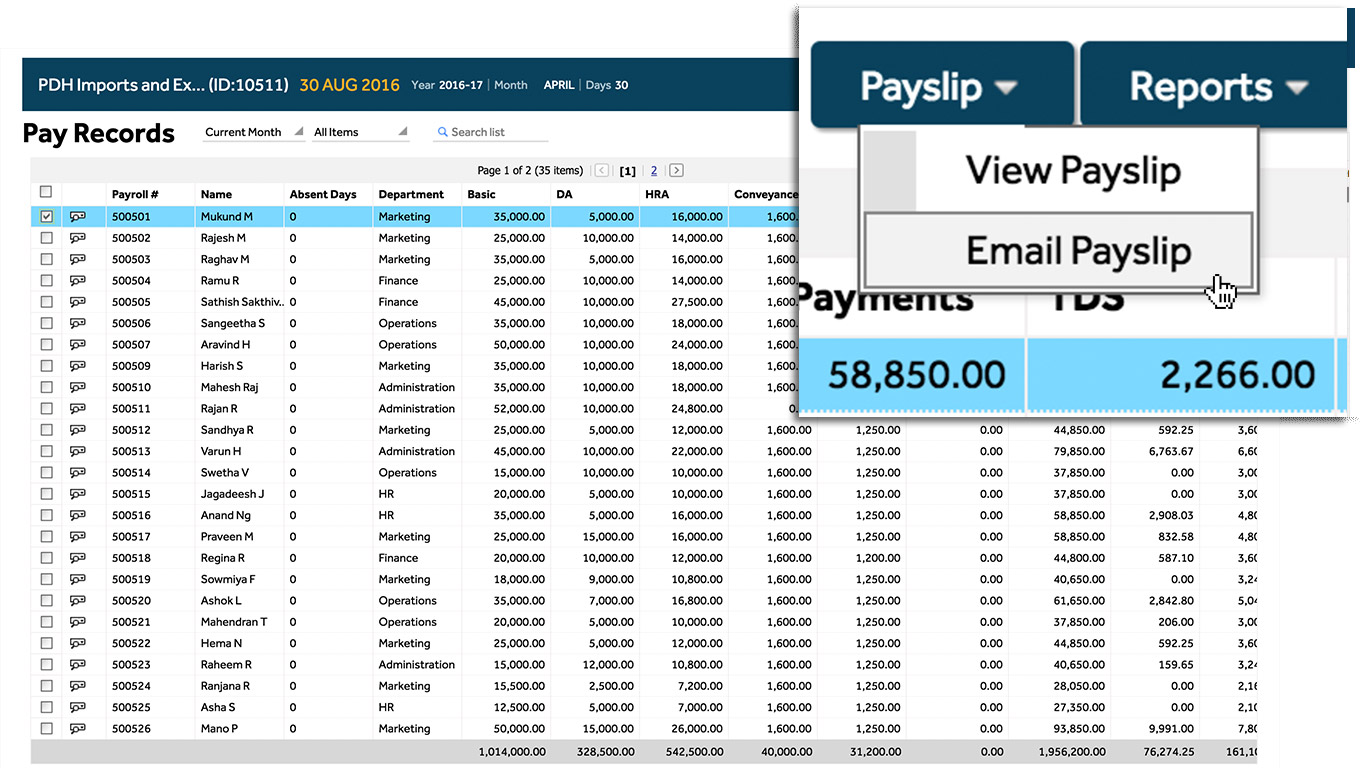The height and width of the screenshot is (770, 1363).
Task: Sort by the Absent Days column
Action: click(323, 194)
